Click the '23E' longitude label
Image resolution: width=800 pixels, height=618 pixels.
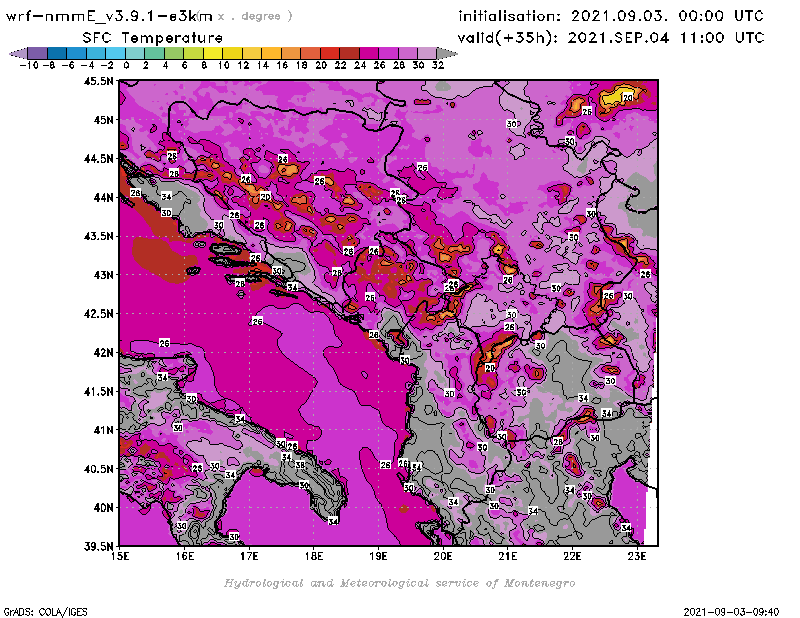tap(637, 556)
